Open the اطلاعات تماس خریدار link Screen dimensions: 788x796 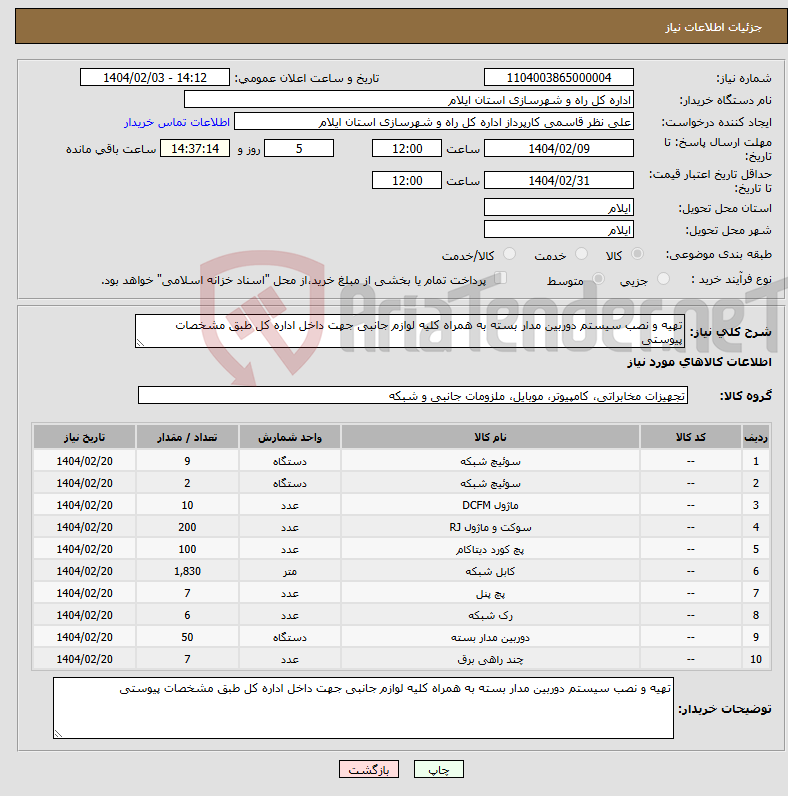tap(177, 122)
